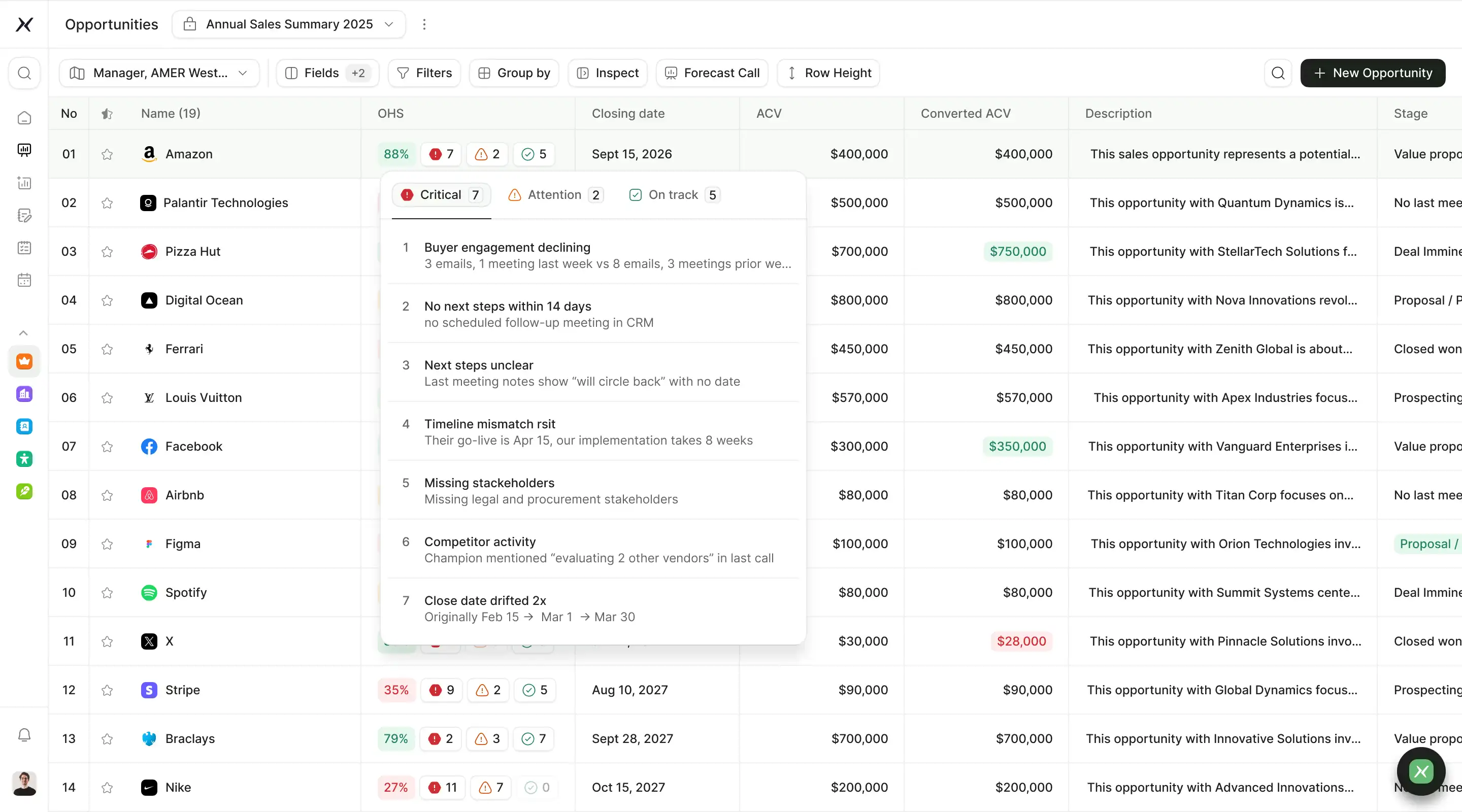
Task: Sort by the Closing date column header
Action: [x=628, y=114]
